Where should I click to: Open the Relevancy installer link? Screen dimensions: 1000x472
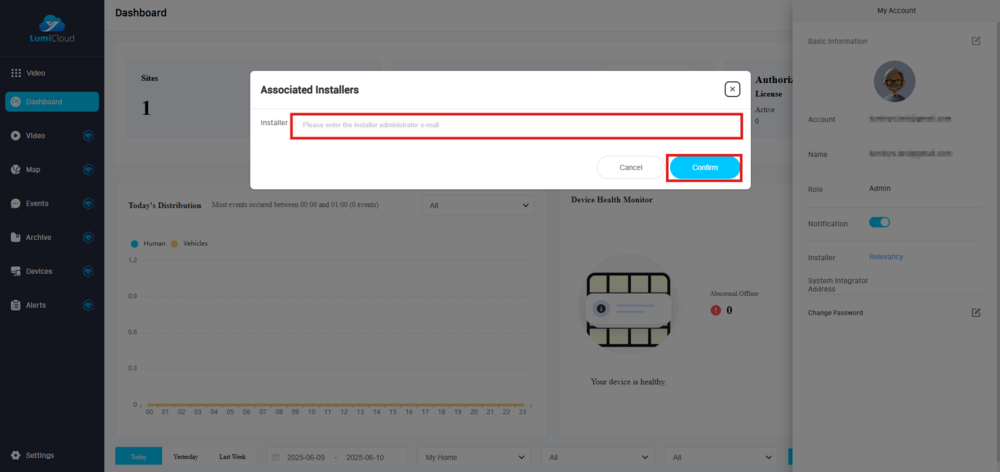pyautogui.click(x=885, y=257)
